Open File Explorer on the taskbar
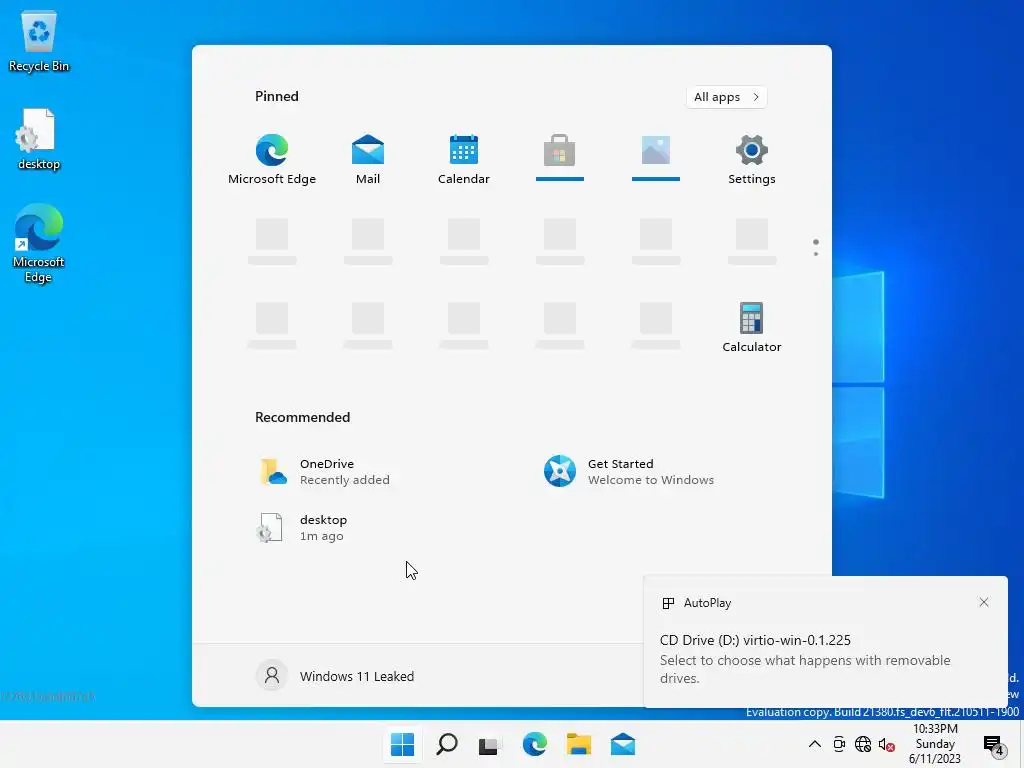Image resolution: width=1024 pixels, height=768 pixels. point(579,744)
